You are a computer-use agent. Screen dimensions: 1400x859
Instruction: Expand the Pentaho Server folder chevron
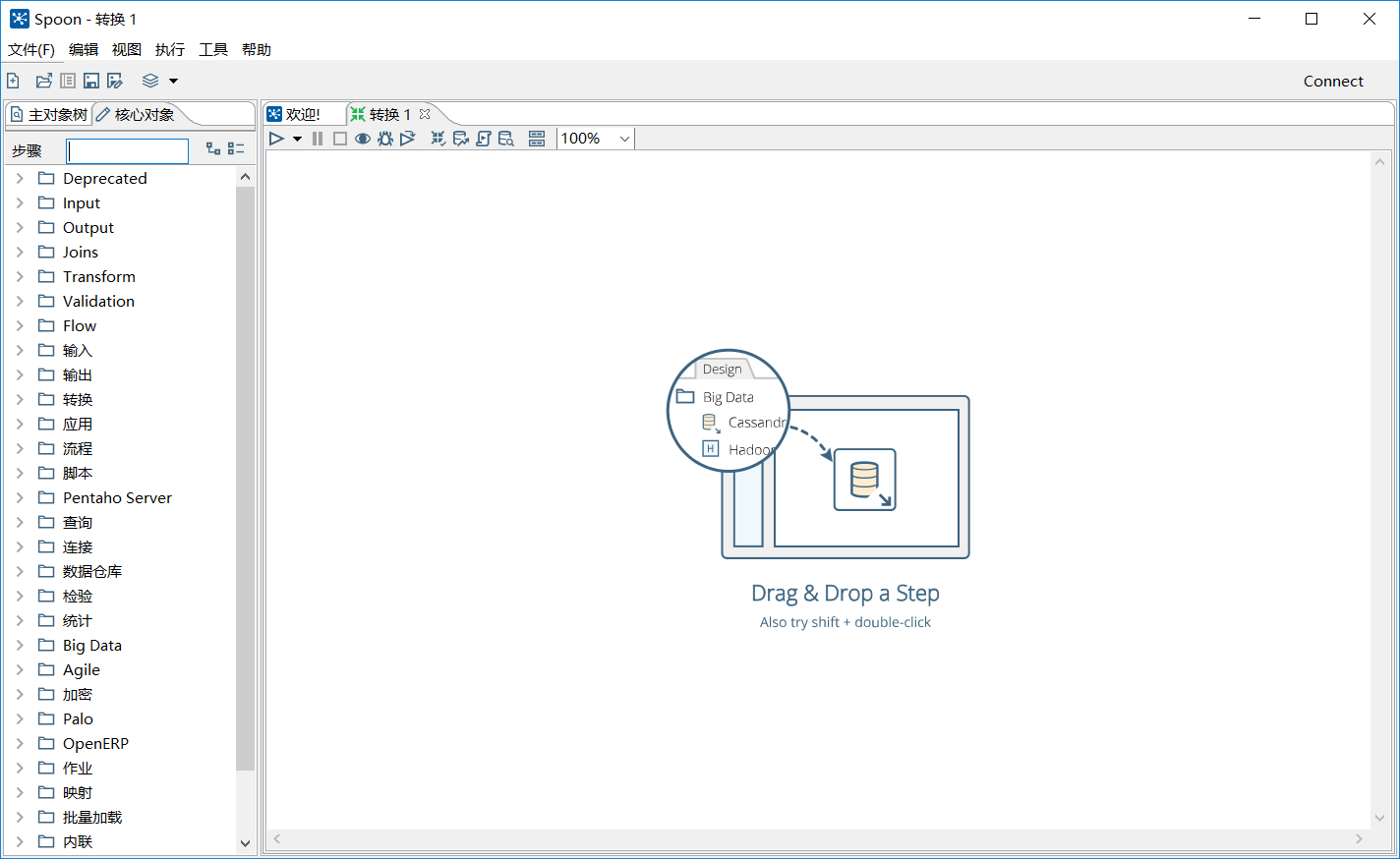(x=20, y=497)
